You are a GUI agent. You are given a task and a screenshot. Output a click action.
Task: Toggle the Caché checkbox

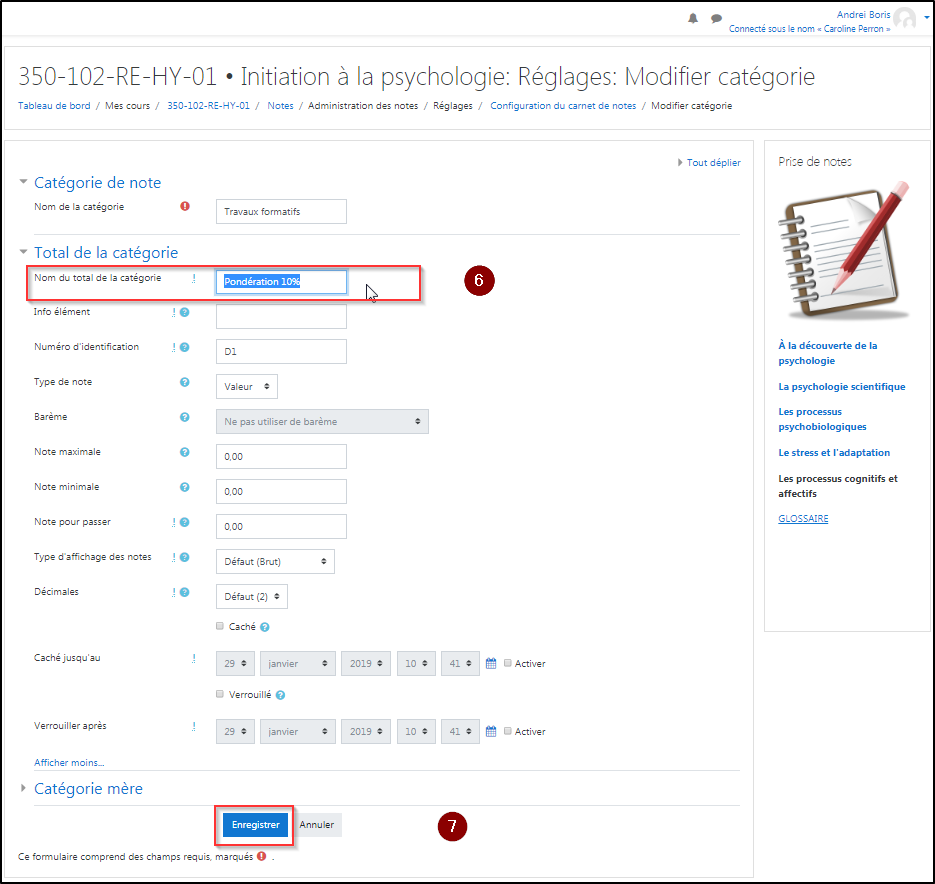click(221, 627)
